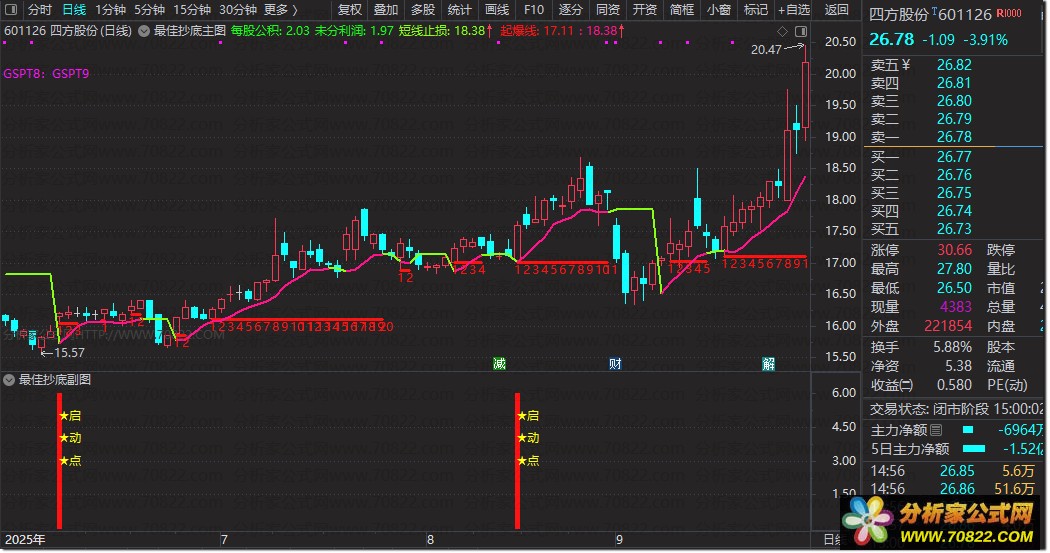1050x553 pixels.
Task: Open 统计 statistics tool
Action: (459, 9)
